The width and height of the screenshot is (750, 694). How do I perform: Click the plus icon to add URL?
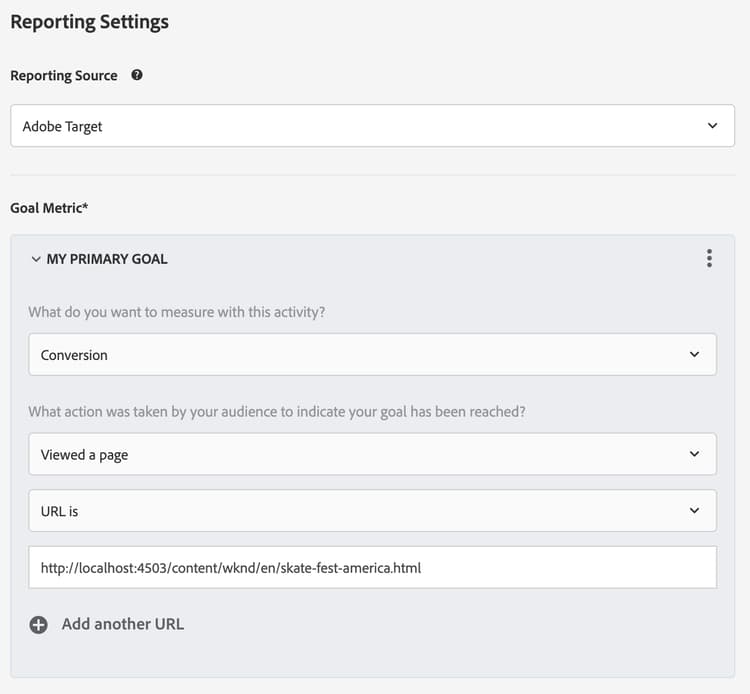click(39, 625)
